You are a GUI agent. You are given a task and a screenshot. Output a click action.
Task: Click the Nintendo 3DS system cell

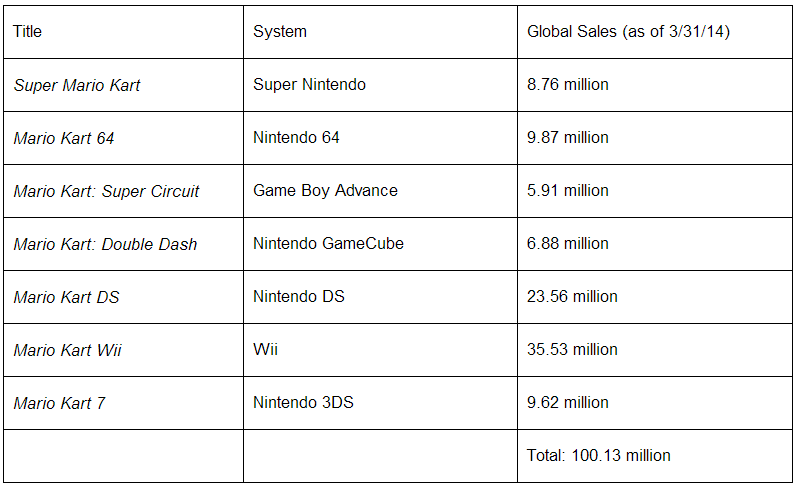[303, 403]
